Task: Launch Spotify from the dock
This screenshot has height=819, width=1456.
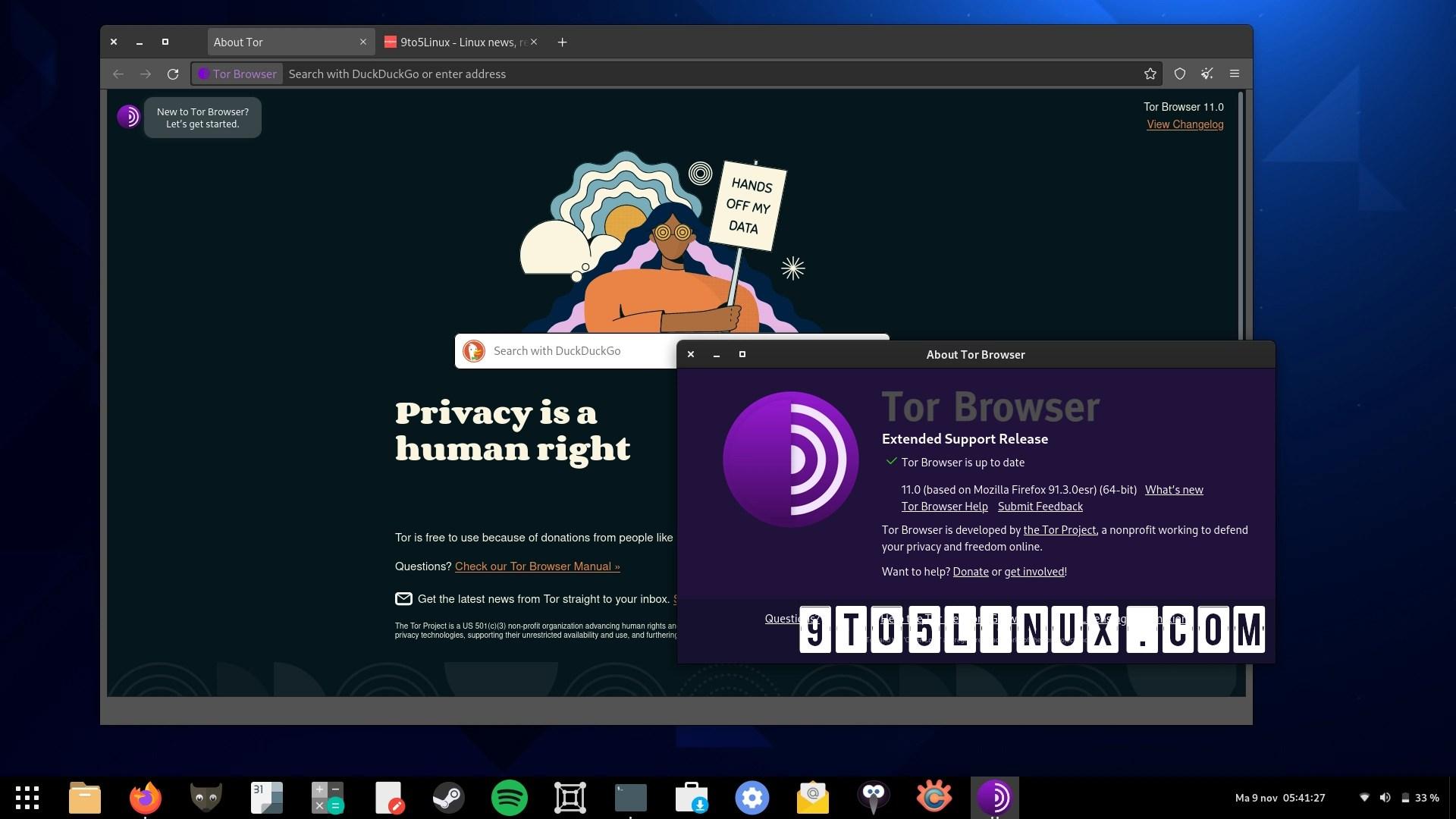Action: click(510, 797)
